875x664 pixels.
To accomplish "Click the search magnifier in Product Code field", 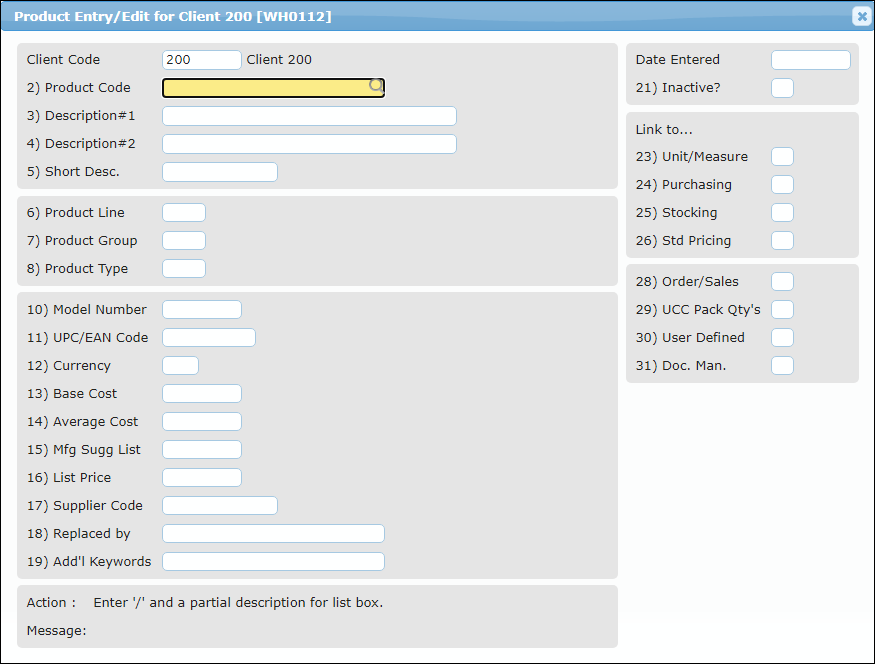I will 376,87.
